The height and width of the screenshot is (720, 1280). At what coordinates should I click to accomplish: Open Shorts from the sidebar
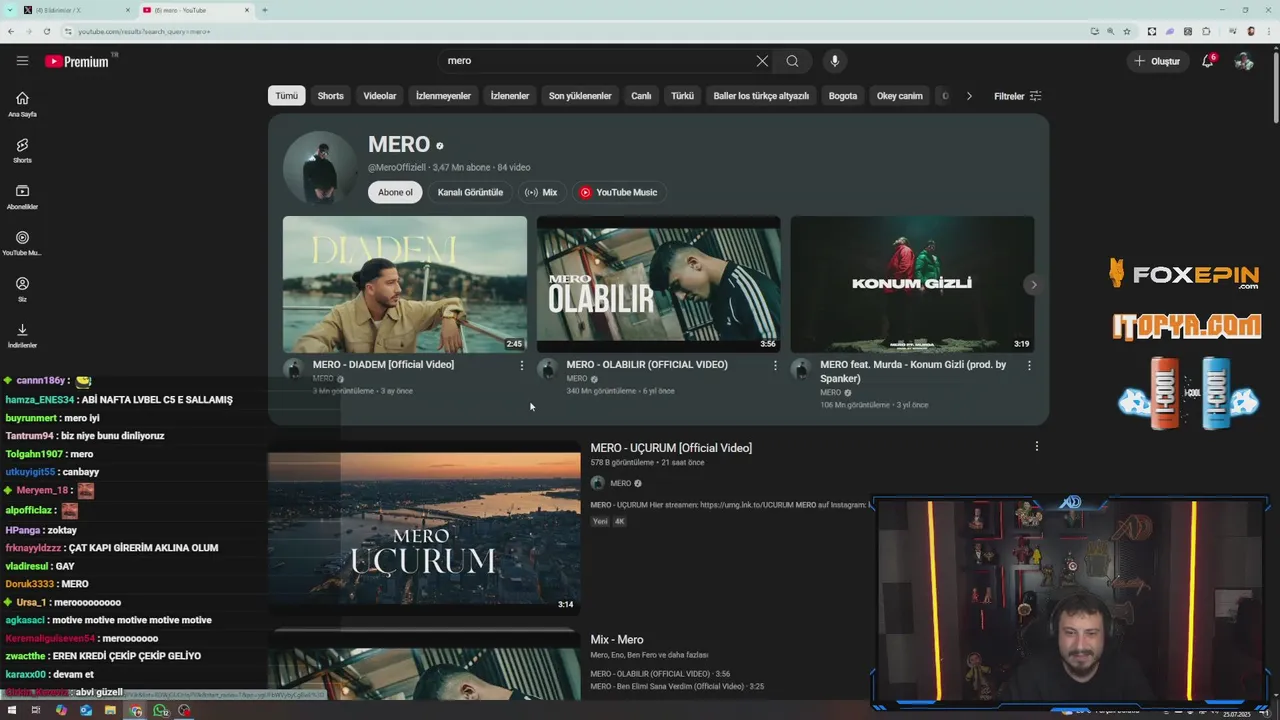[22, 151]
